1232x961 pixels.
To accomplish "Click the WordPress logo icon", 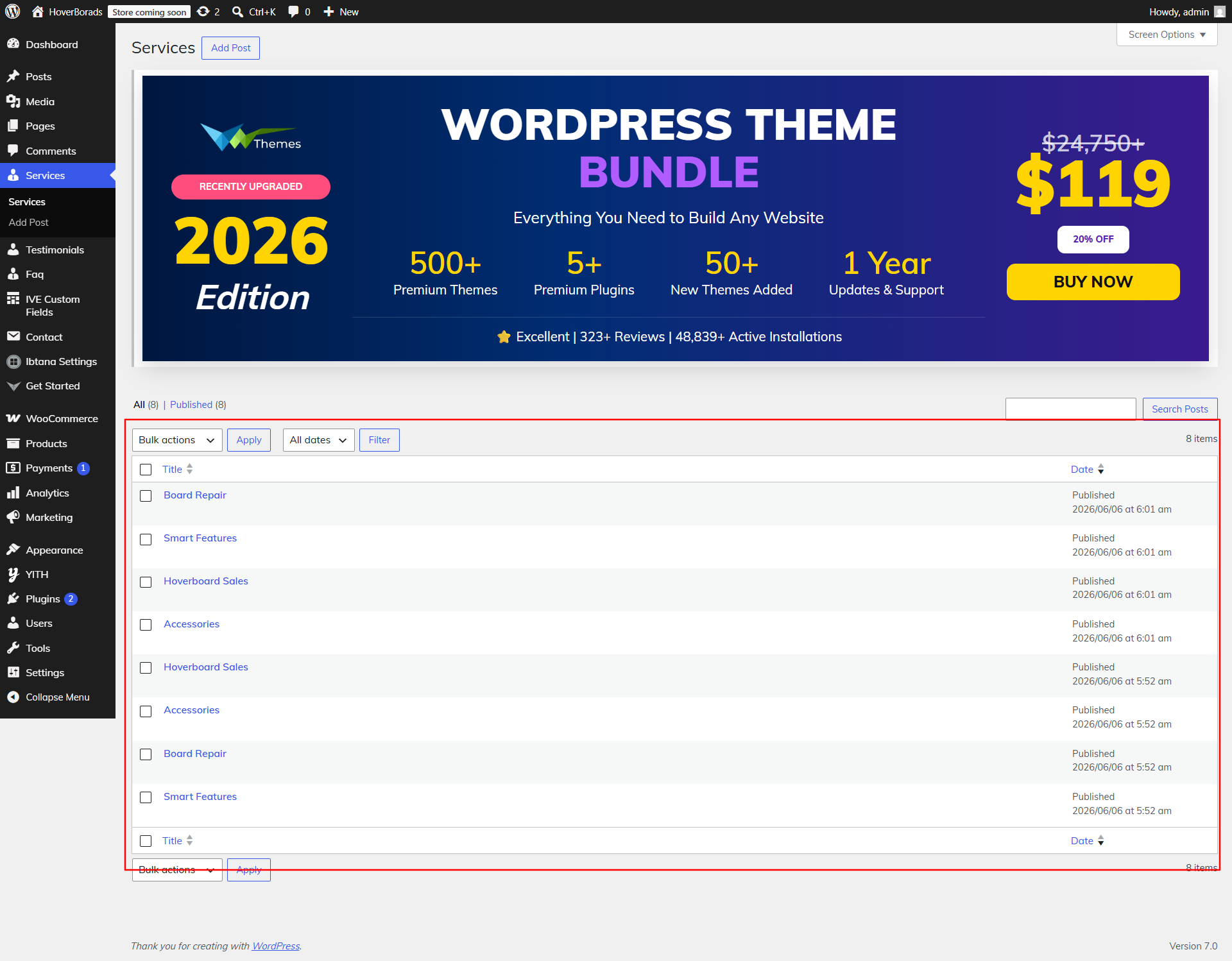I will pyautogui.click(x=13, y=12).
